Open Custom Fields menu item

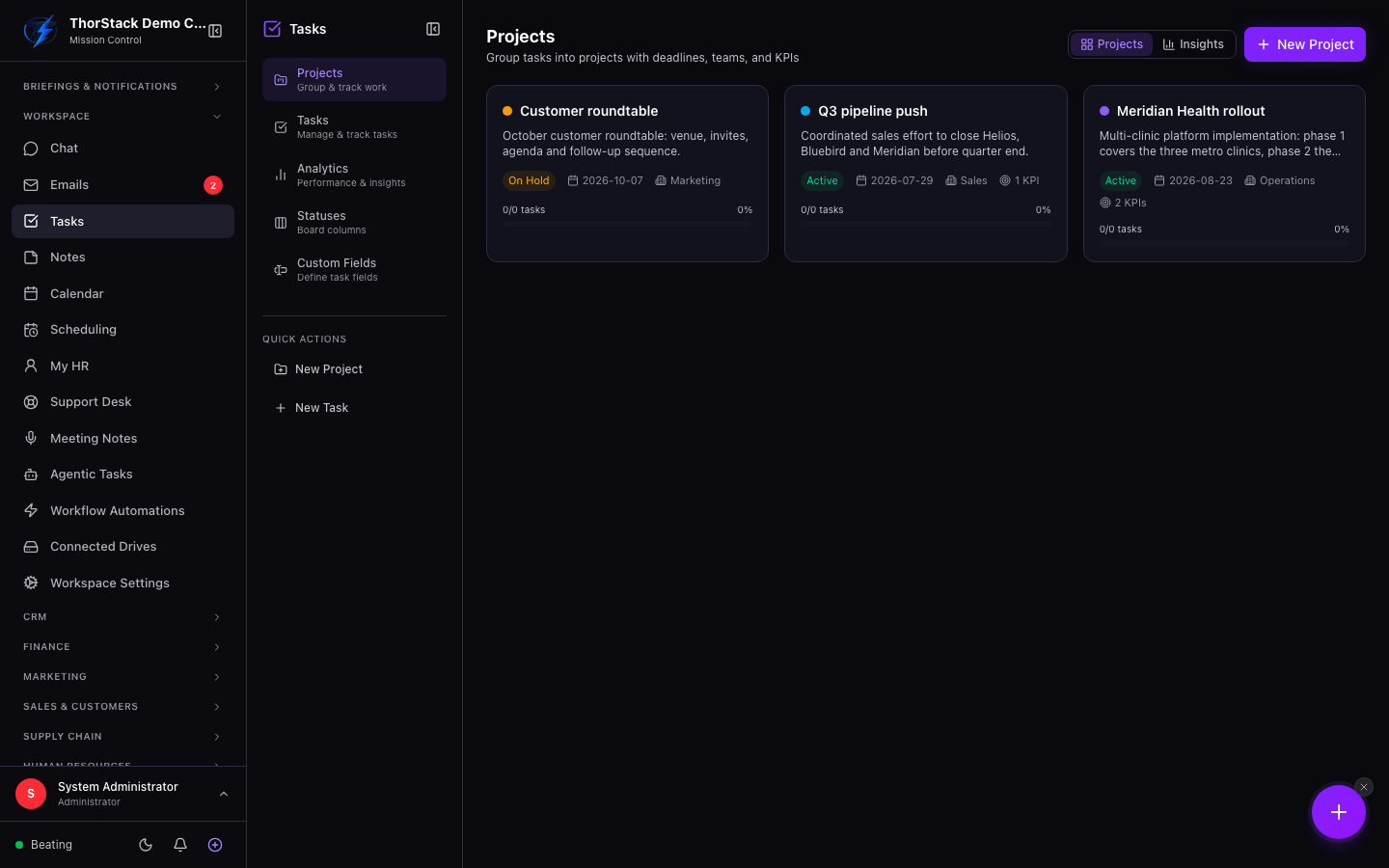(354, 270)
